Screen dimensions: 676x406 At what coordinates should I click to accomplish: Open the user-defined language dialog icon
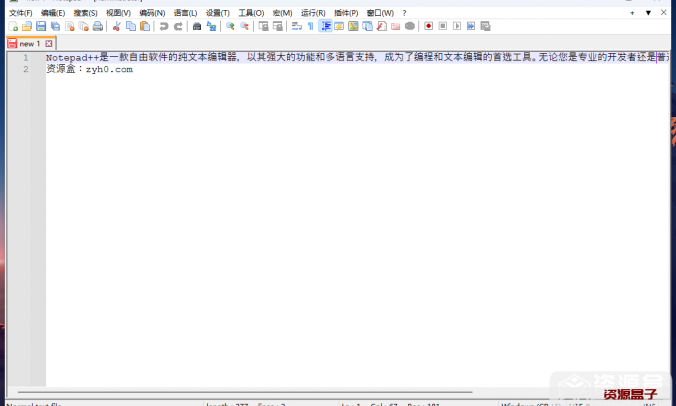[339, 26]
